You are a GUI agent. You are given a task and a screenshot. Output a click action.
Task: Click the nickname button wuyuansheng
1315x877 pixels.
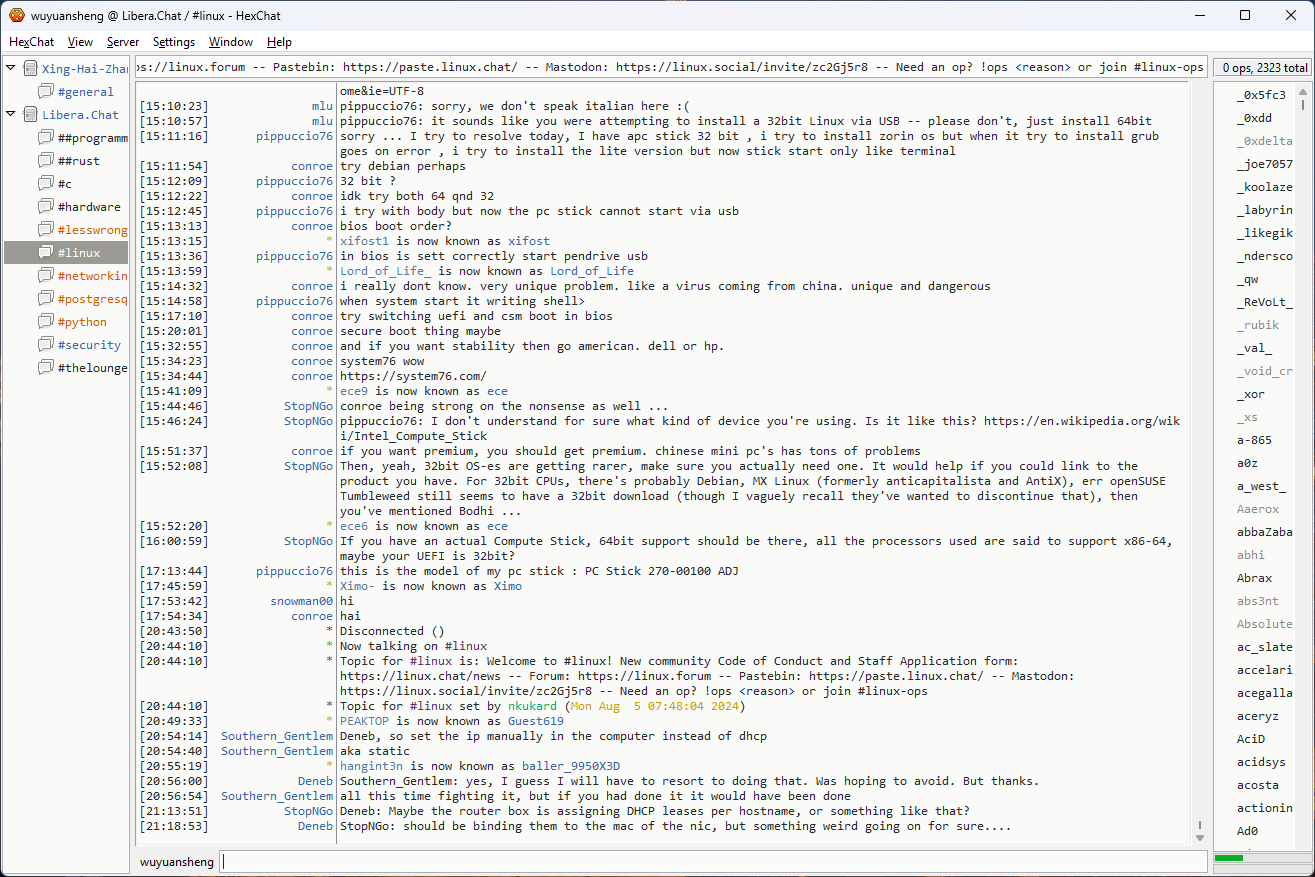pyautogui.click(x=176, y=861)
